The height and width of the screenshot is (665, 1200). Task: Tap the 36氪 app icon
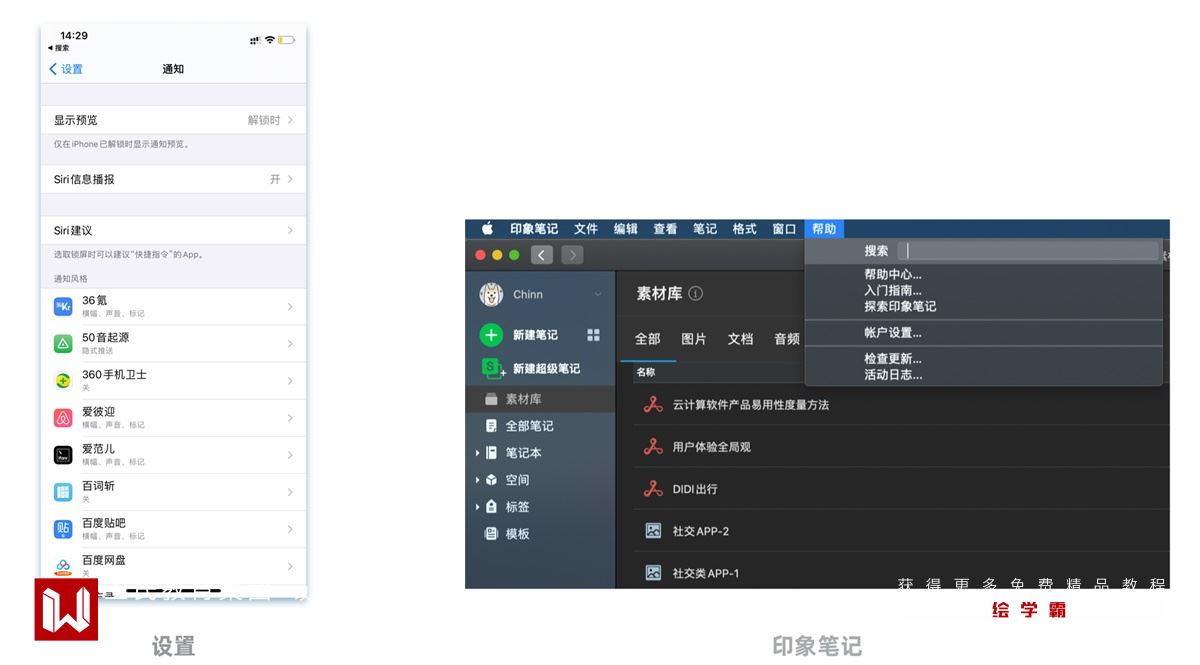click(x=63, y=306)
